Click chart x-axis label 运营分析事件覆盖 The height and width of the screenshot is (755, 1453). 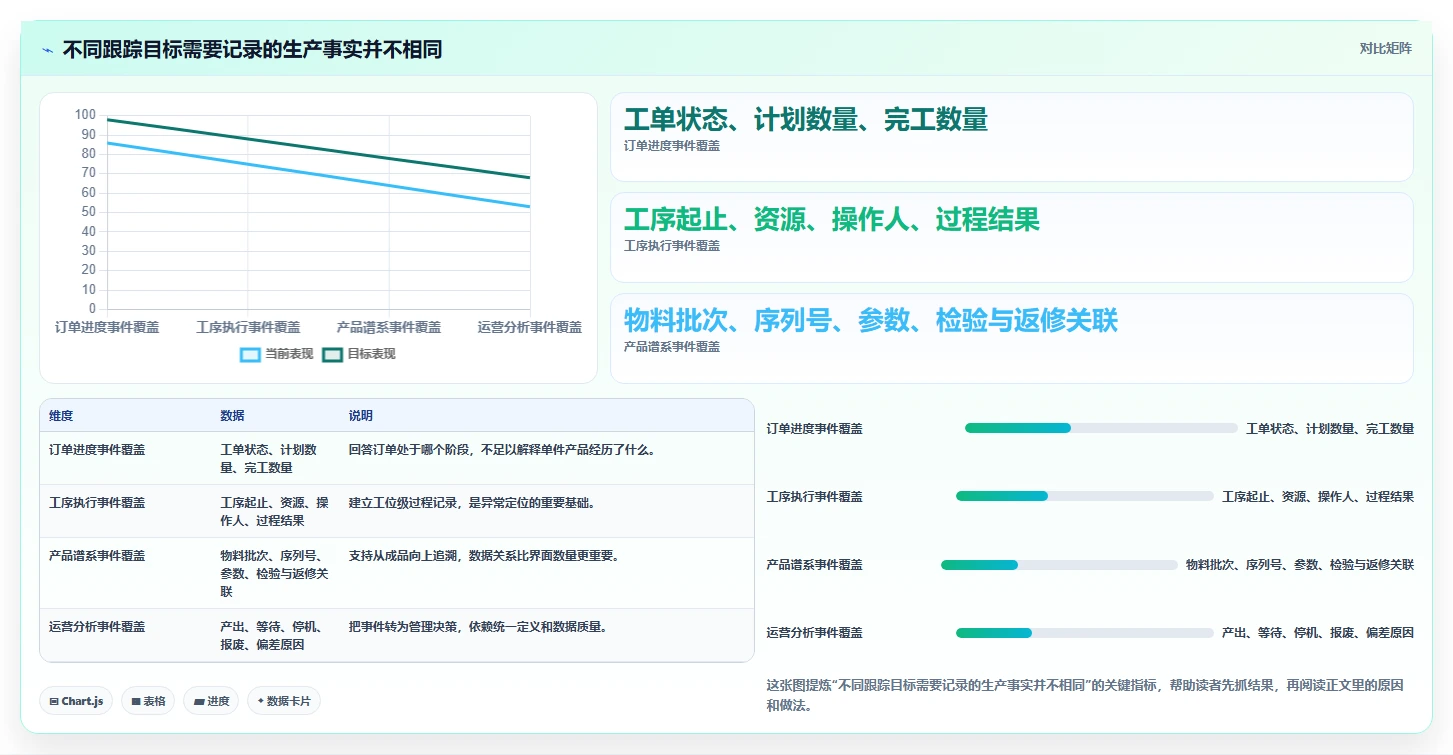coord(530,327)
